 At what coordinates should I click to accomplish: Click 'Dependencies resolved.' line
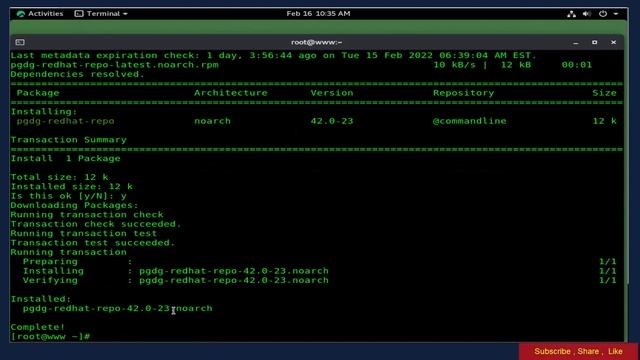point(78,74)
